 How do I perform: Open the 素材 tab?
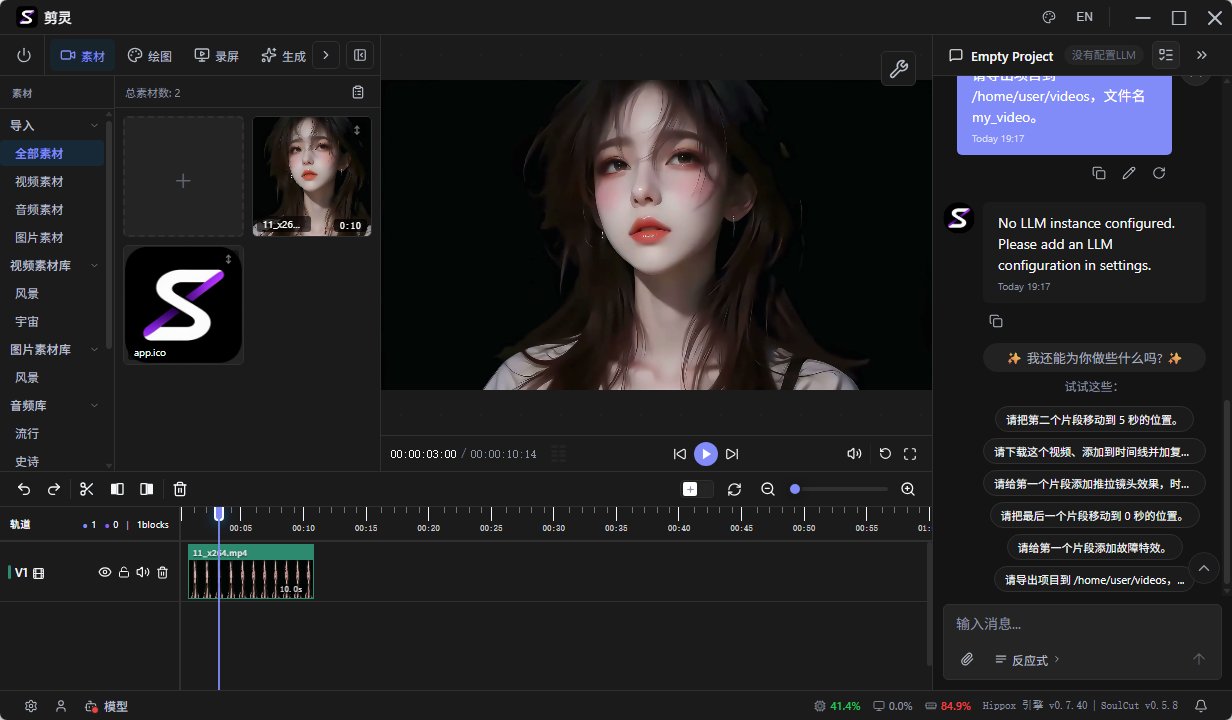[83, 56]
